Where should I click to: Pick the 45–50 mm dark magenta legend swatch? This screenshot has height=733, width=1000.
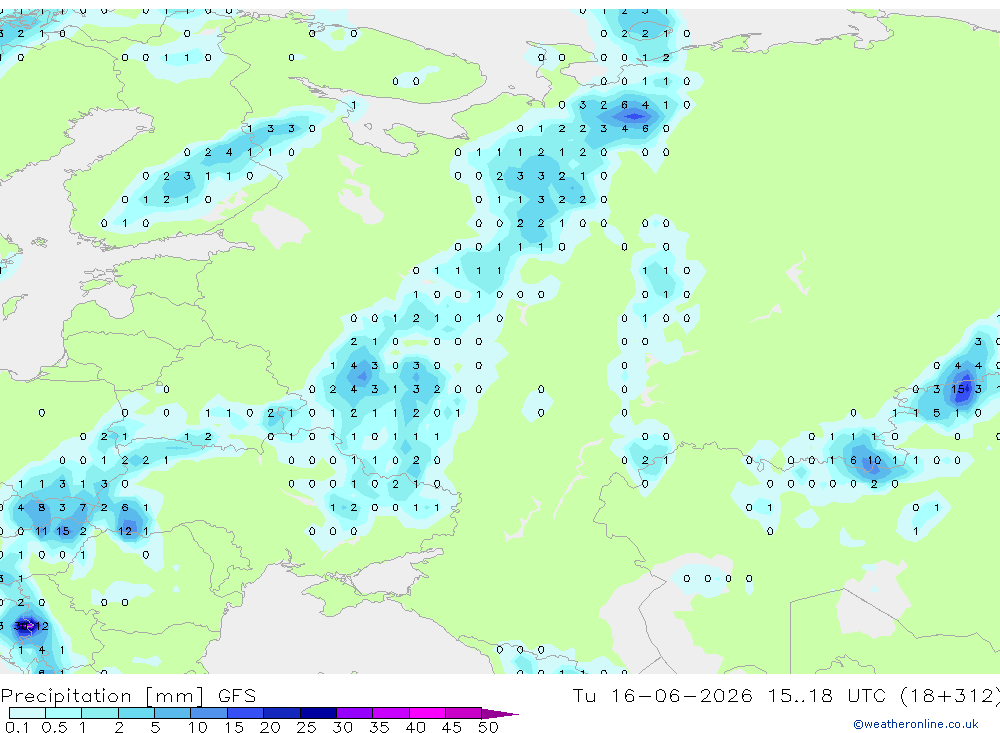click(x=464, y=713)
